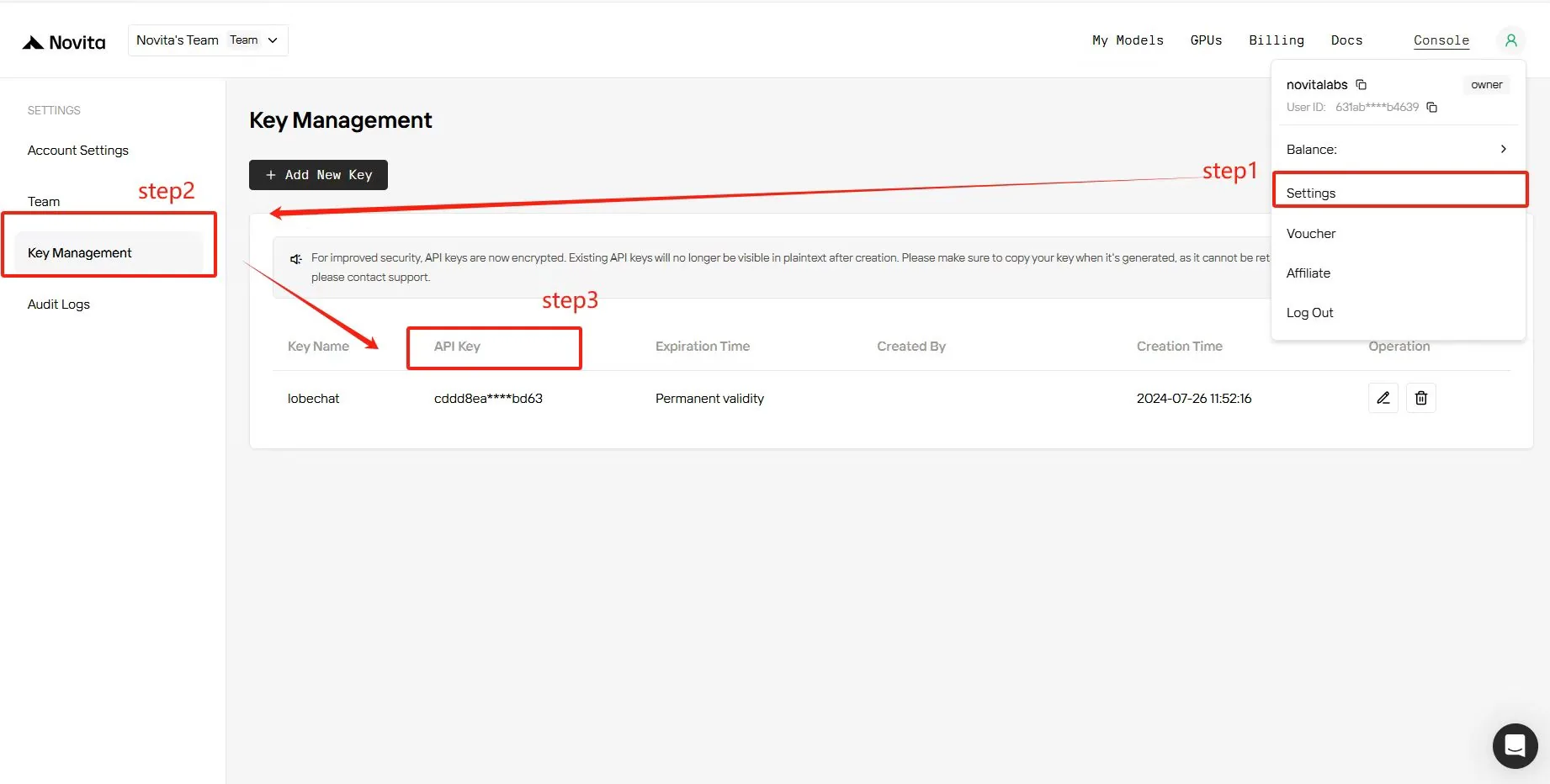Viewport: 1550px width, 784px height.
Task: Open My Models page
Action: pos(1128,40)
